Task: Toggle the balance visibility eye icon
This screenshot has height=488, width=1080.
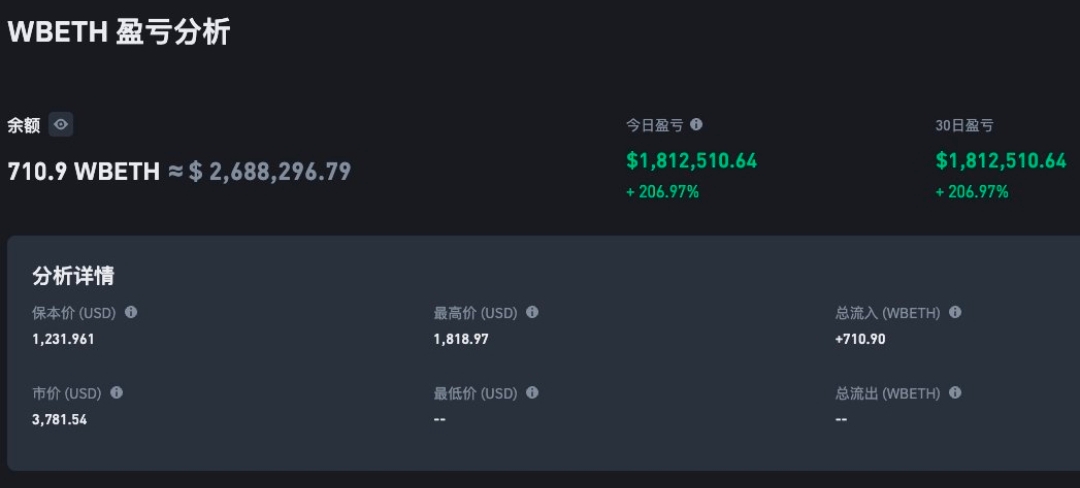Action: (x=61, y=125)
